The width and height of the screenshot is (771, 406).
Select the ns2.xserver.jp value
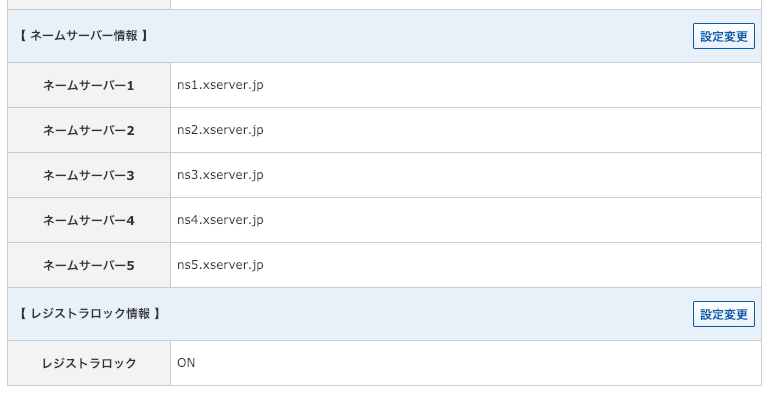point(220,130)
